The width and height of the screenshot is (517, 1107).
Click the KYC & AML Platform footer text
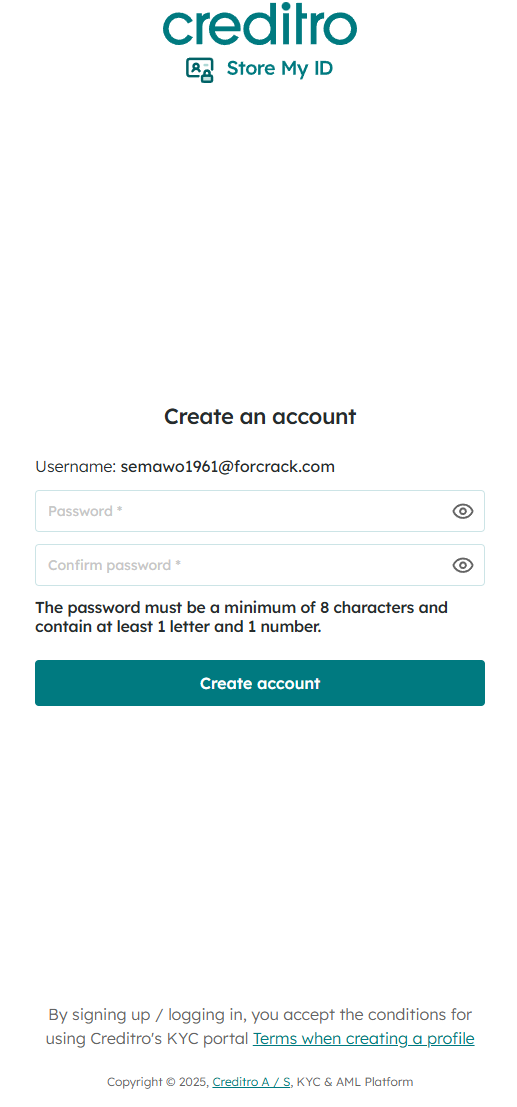[355, 1082]
